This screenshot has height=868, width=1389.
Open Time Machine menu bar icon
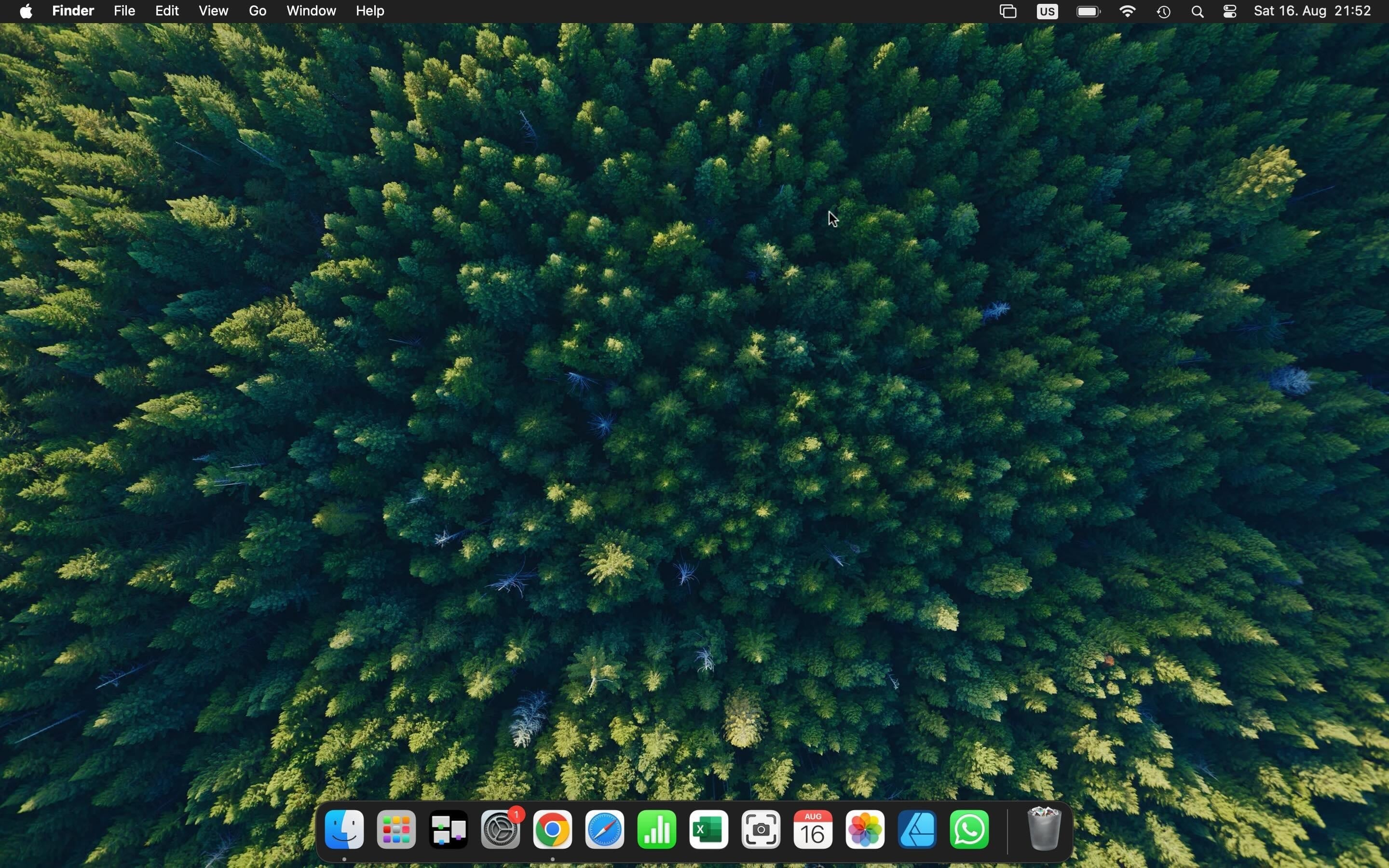pyautogui.click(x=1164, y=12)
